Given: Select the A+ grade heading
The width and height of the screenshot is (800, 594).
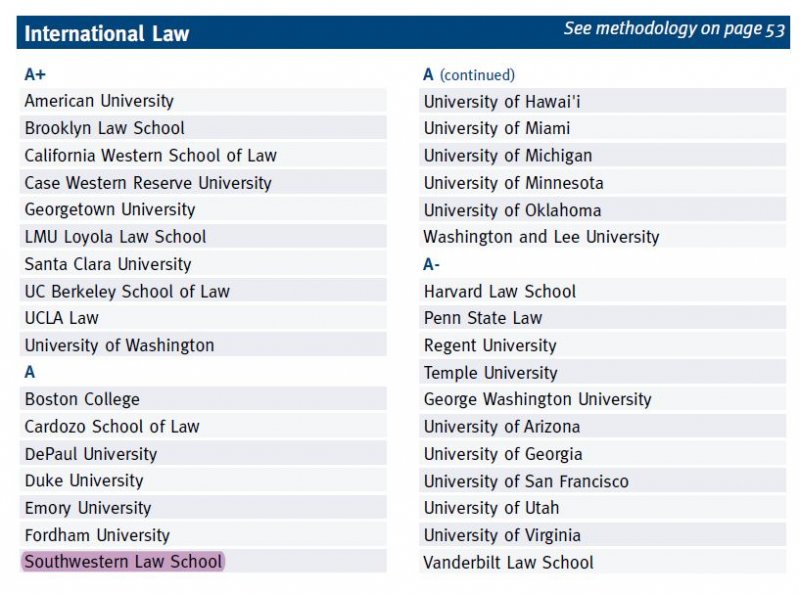Looking at the screenshot, I should click(x=35, y=74).
